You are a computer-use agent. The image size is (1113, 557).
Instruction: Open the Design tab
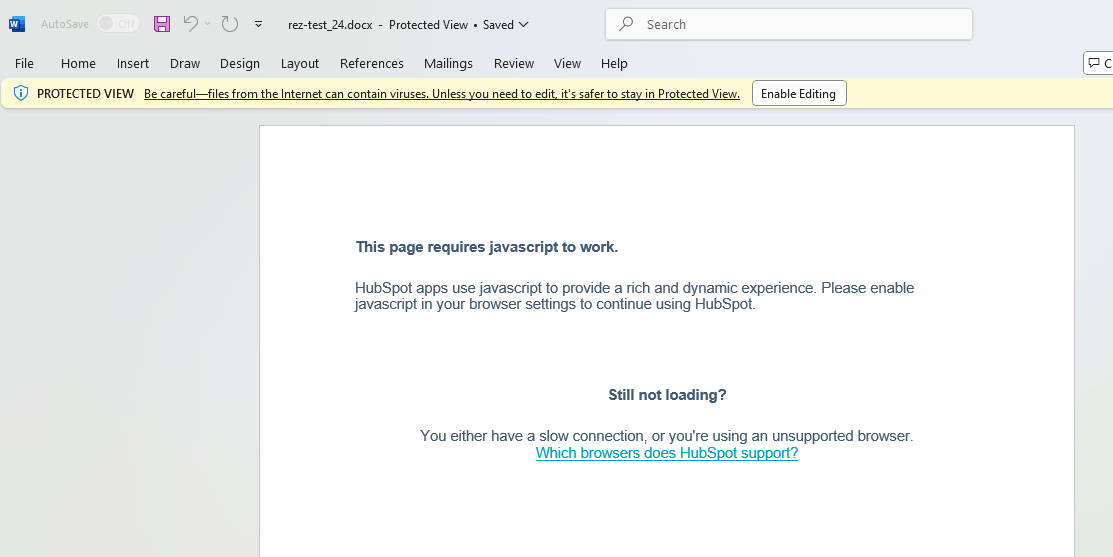click(x=240, y=63)
